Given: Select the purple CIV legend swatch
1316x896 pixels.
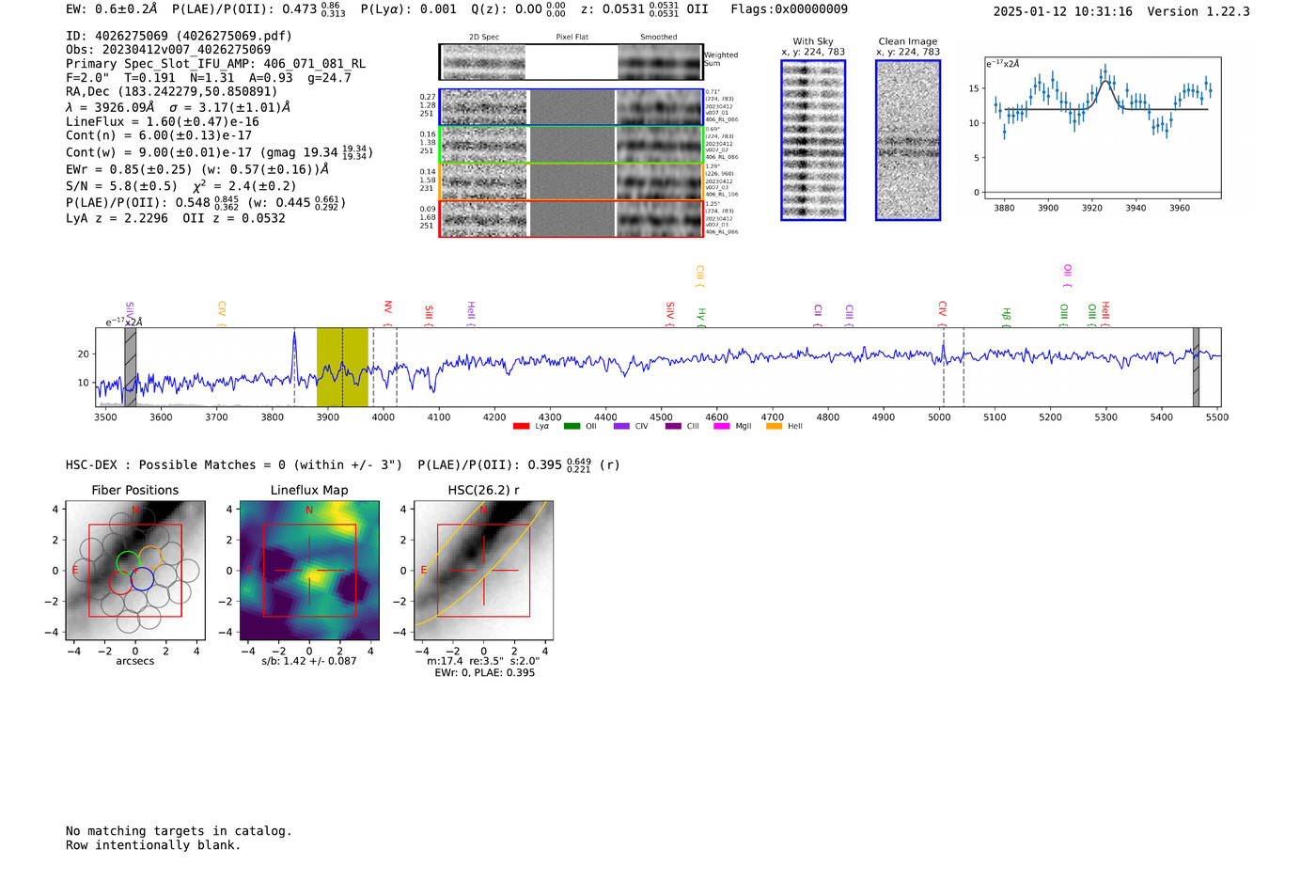Looking at the screenshot, I should tap(621, 426).
